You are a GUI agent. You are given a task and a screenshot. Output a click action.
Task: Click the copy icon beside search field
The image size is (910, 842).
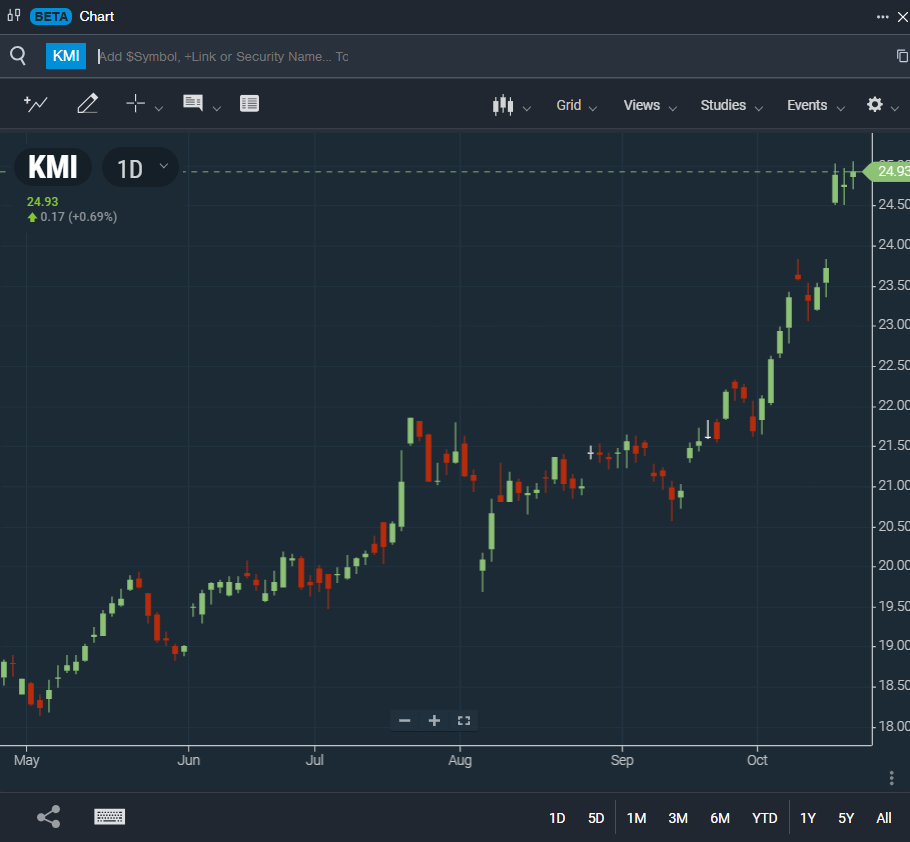901,56
